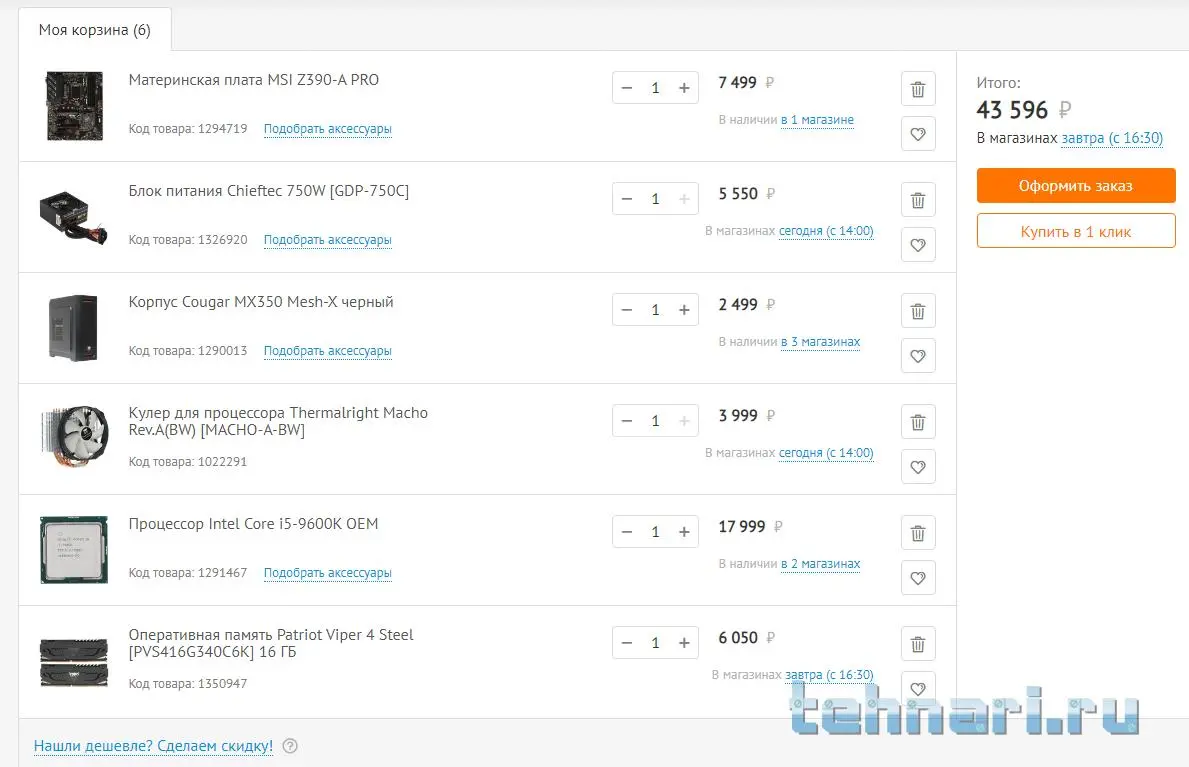Screen dimensions: 1189x767
Task: Open product title Кулер для процессора Thermalright Macho
Action: 278,421
